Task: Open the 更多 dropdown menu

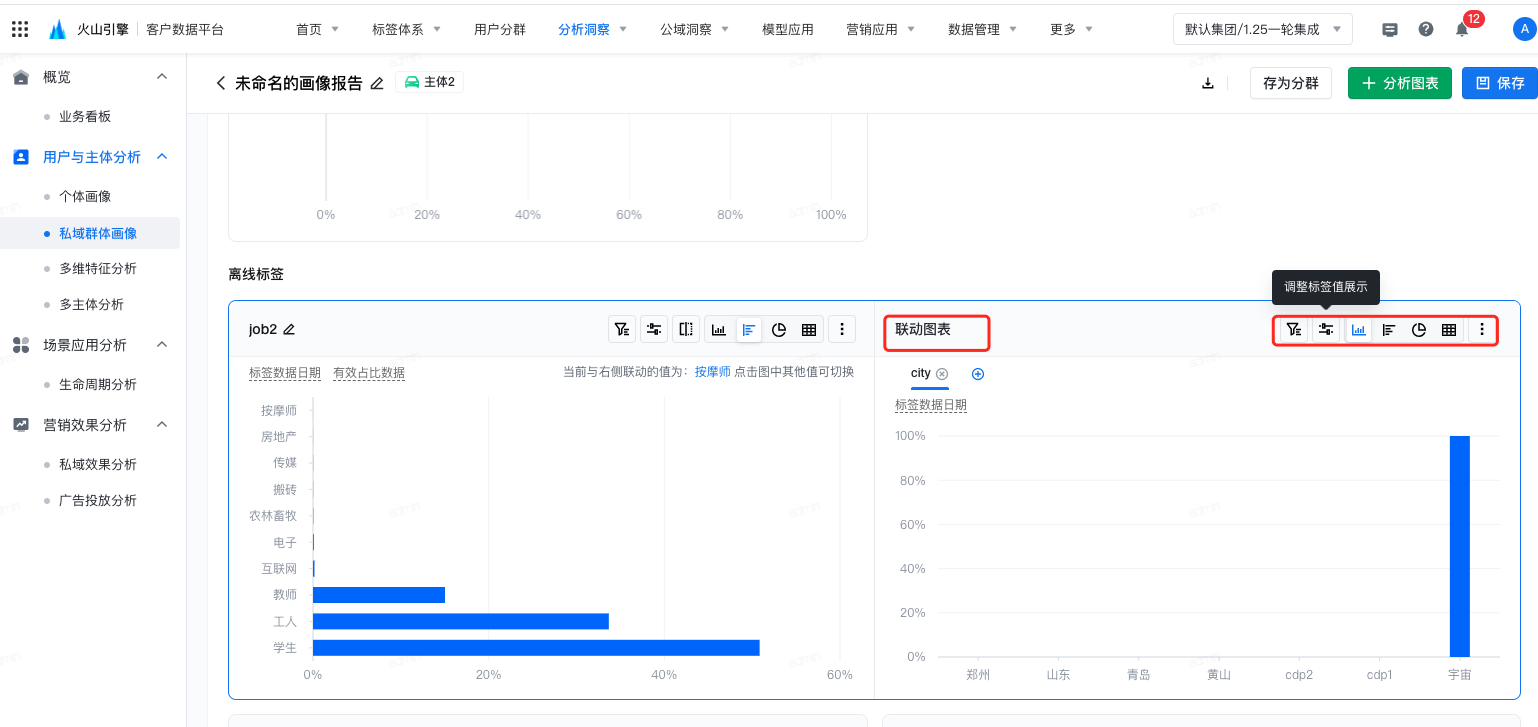Action: 1071,29
